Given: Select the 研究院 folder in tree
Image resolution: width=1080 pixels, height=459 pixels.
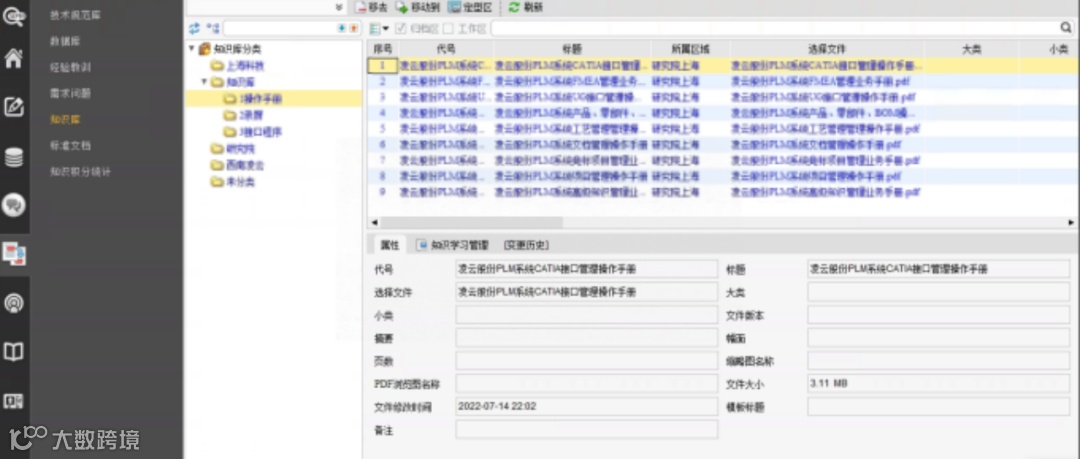Looking at the screenshot, I should [x=240, y=149].
